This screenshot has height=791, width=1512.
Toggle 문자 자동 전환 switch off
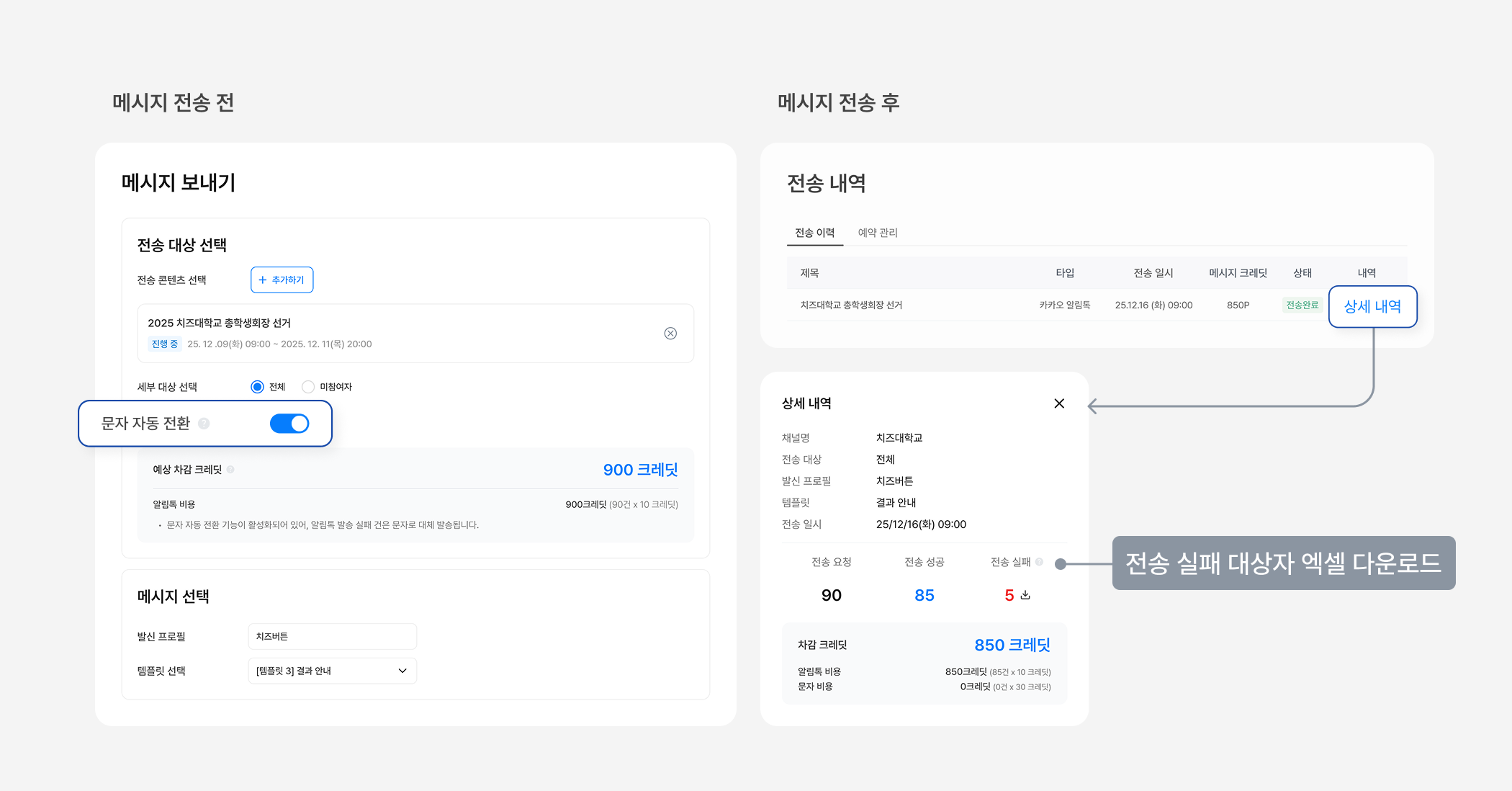pyautogui.click(x=289, y=424)
